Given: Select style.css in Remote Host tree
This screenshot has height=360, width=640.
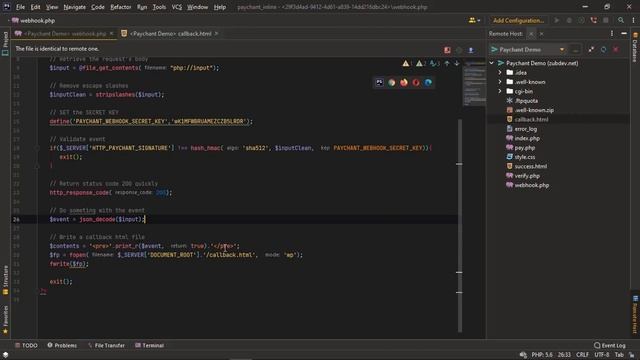Looking at the screenshot, I should coord(524,157).
